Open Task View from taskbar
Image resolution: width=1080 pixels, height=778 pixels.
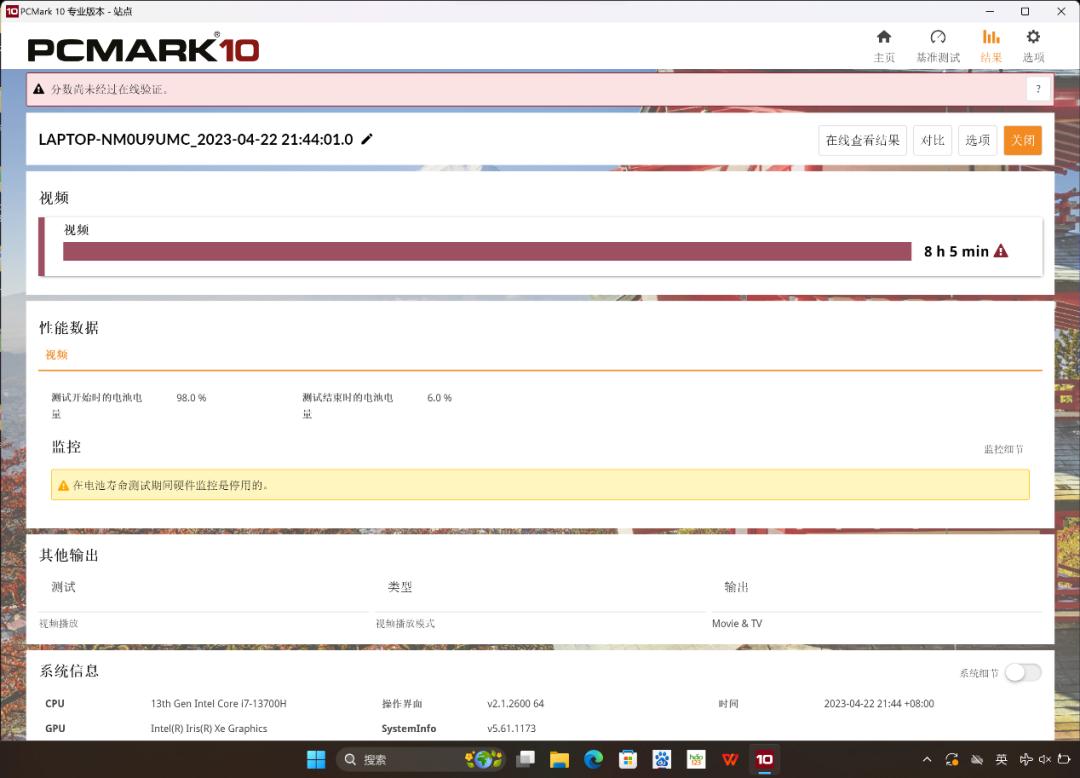point(526,759)
